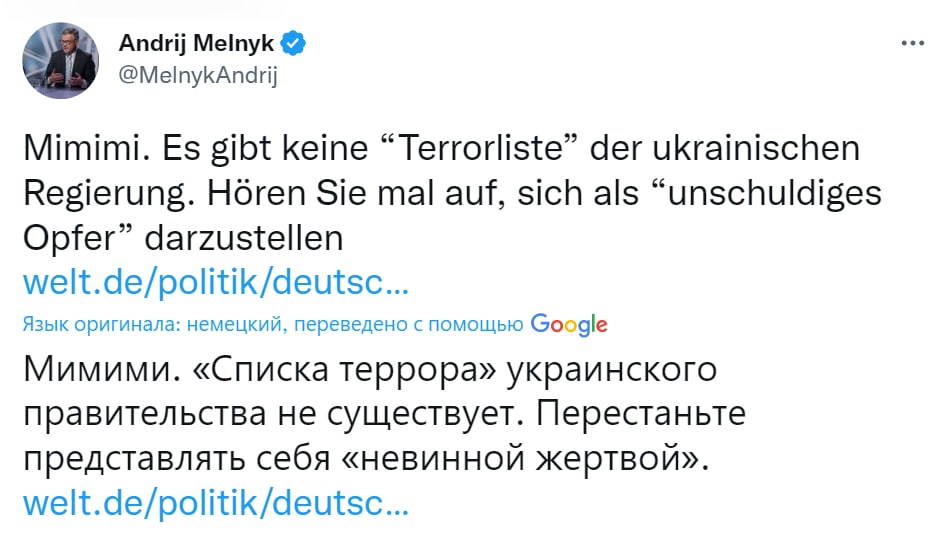Click Andrij Melnyk's profile avatar photo
Screen dimensions: 936x539
(61, 60)
